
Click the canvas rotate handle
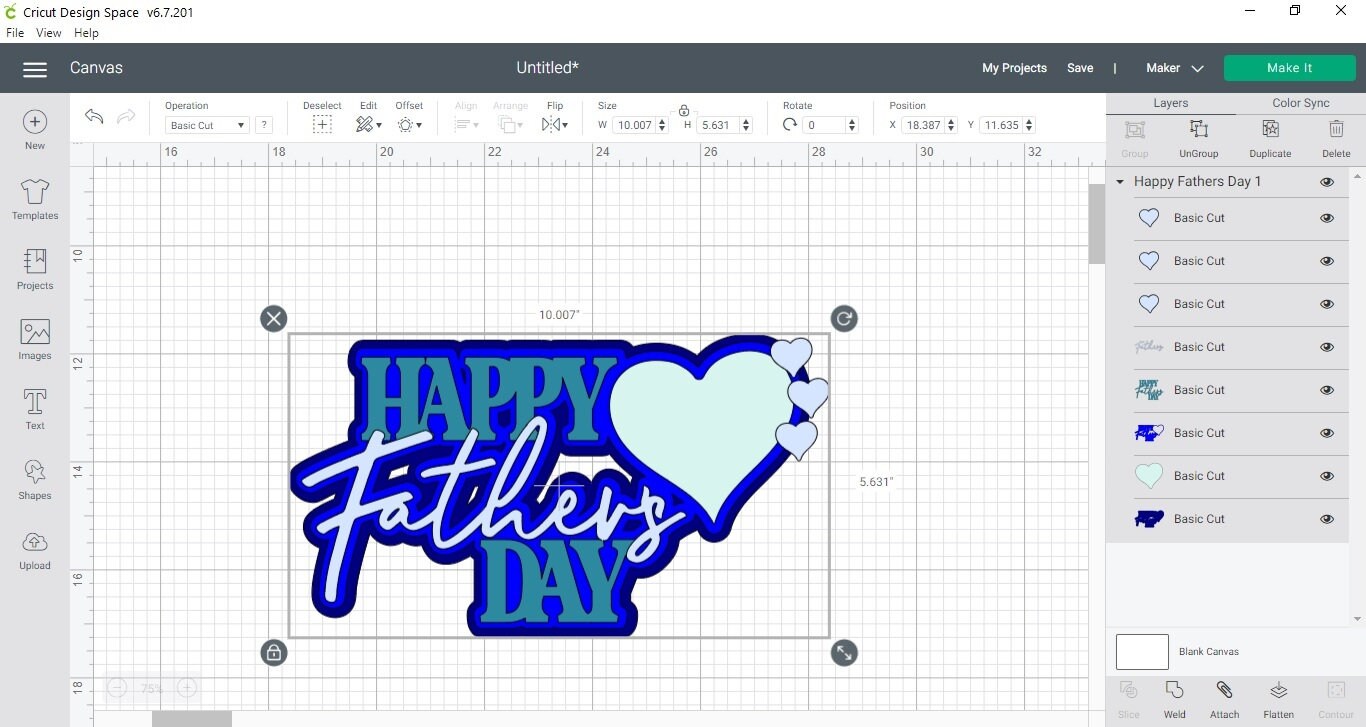point(844,319)
